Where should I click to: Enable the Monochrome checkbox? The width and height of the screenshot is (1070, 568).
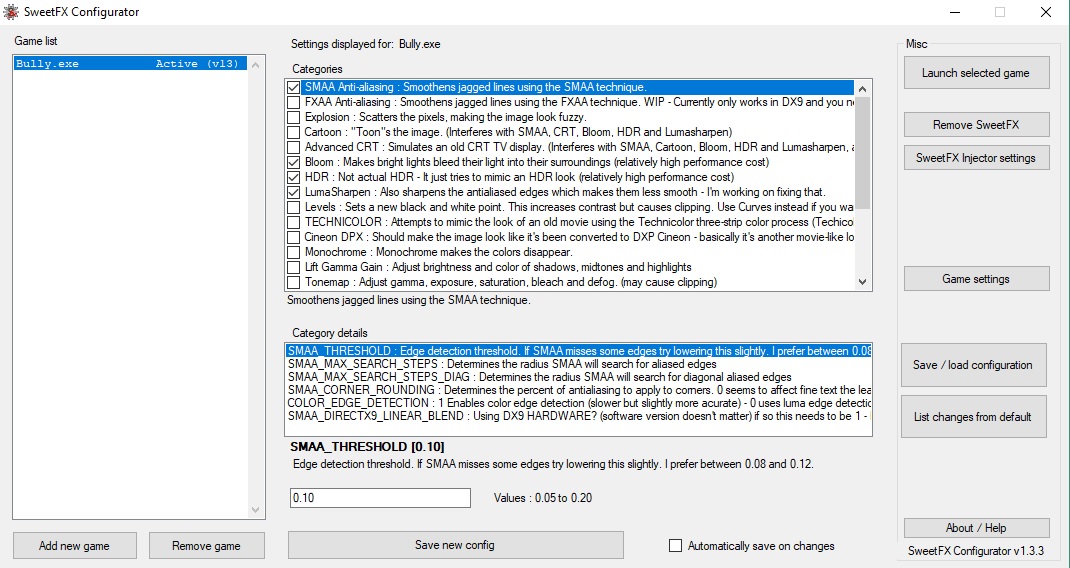[293, 253]
